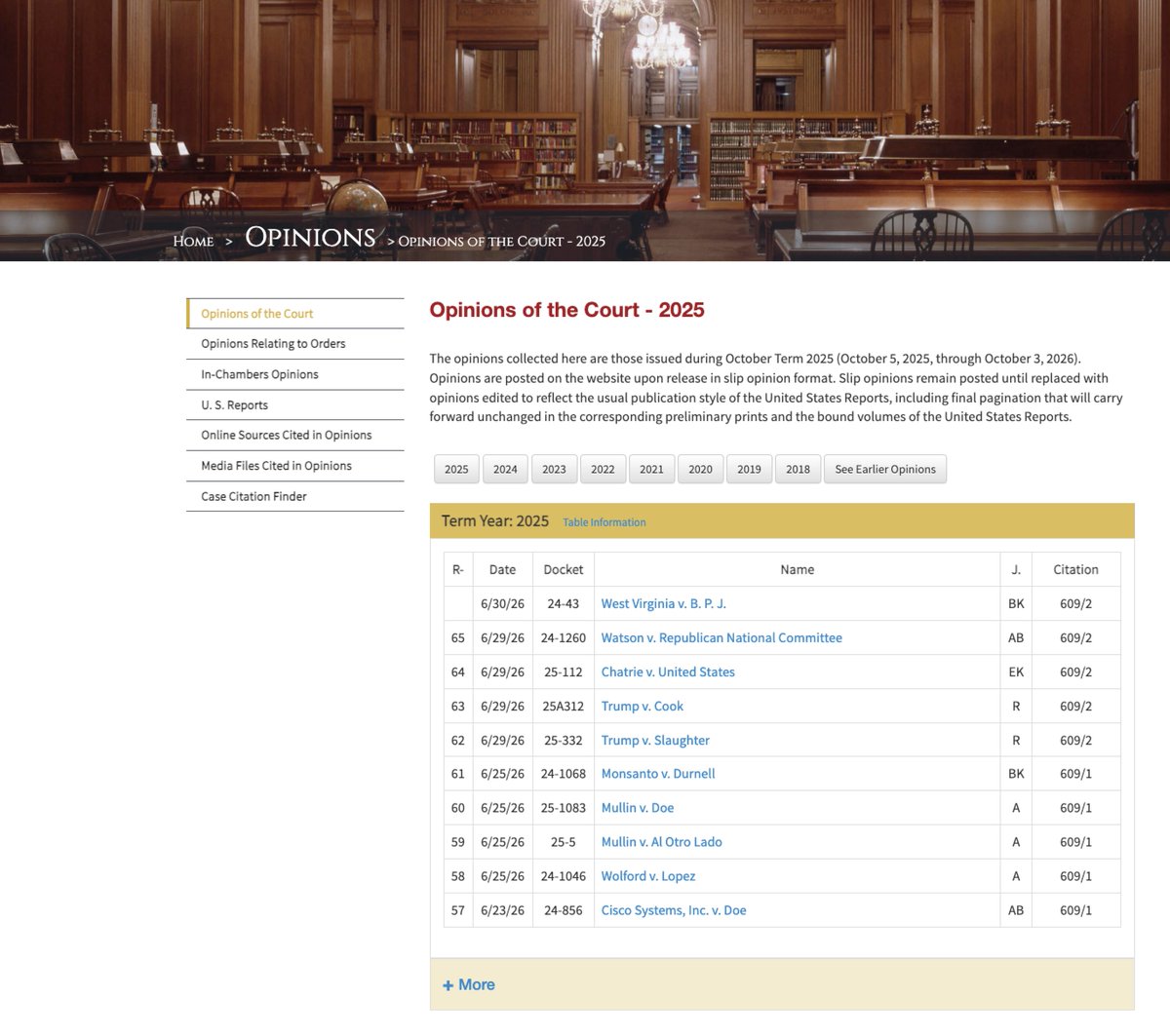Open In-Chambers Opinions section

[295, 374]
